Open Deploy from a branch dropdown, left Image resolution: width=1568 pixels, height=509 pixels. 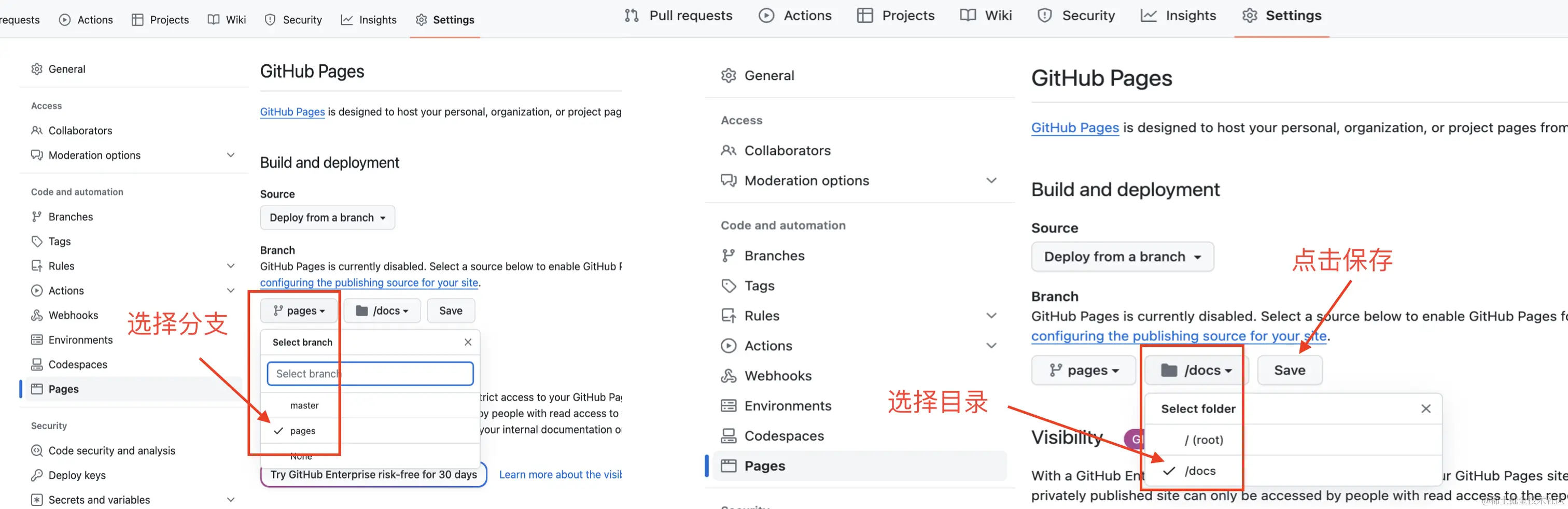[328, 218]
